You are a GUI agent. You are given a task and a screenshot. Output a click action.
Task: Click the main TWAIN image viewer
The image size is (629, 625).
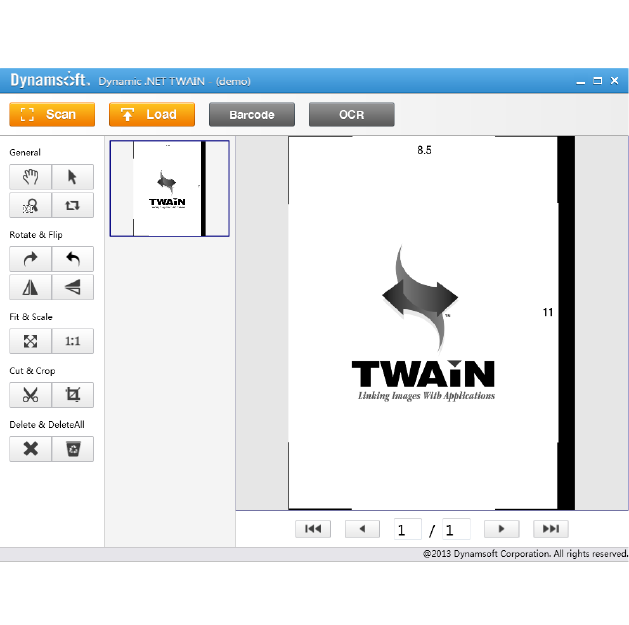click(x=432, y=323)
